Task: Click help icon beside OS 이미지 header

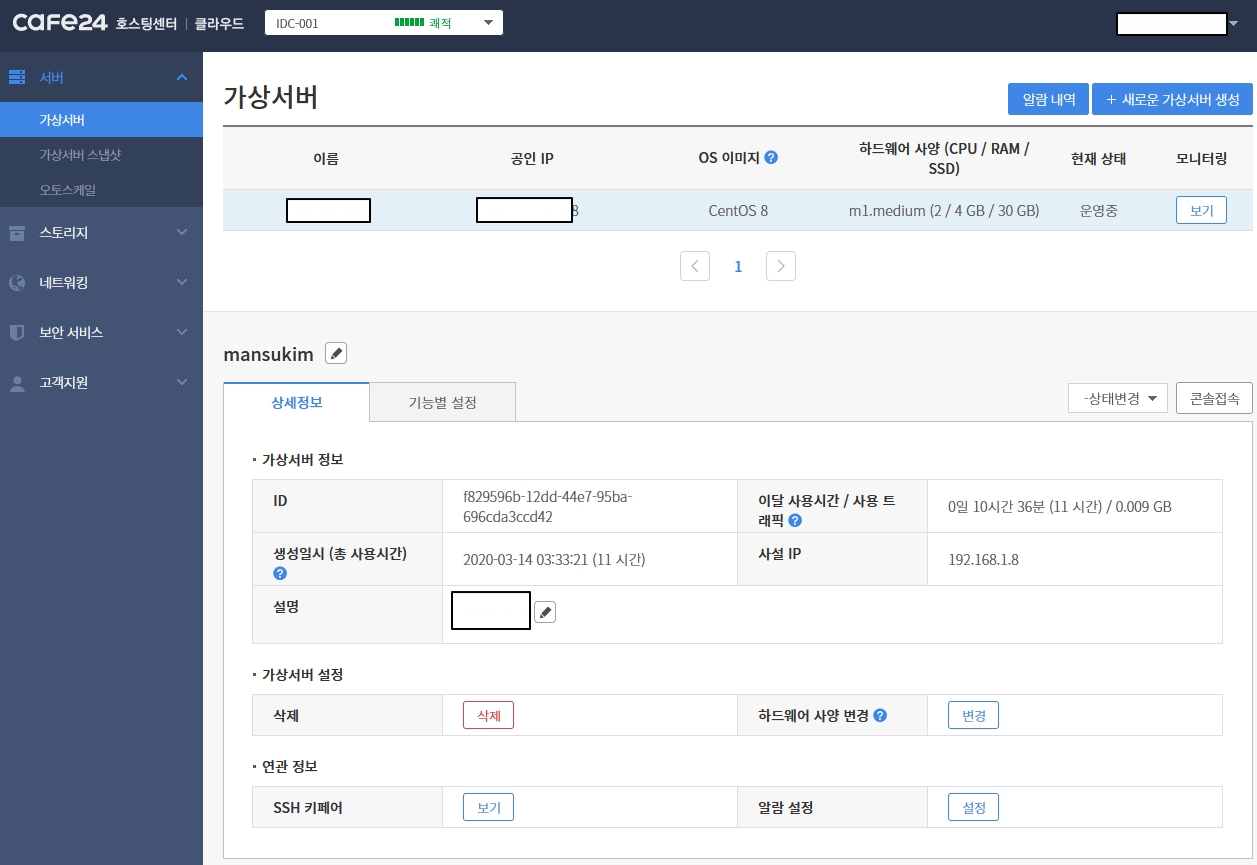Action: [x=771, y=158]
